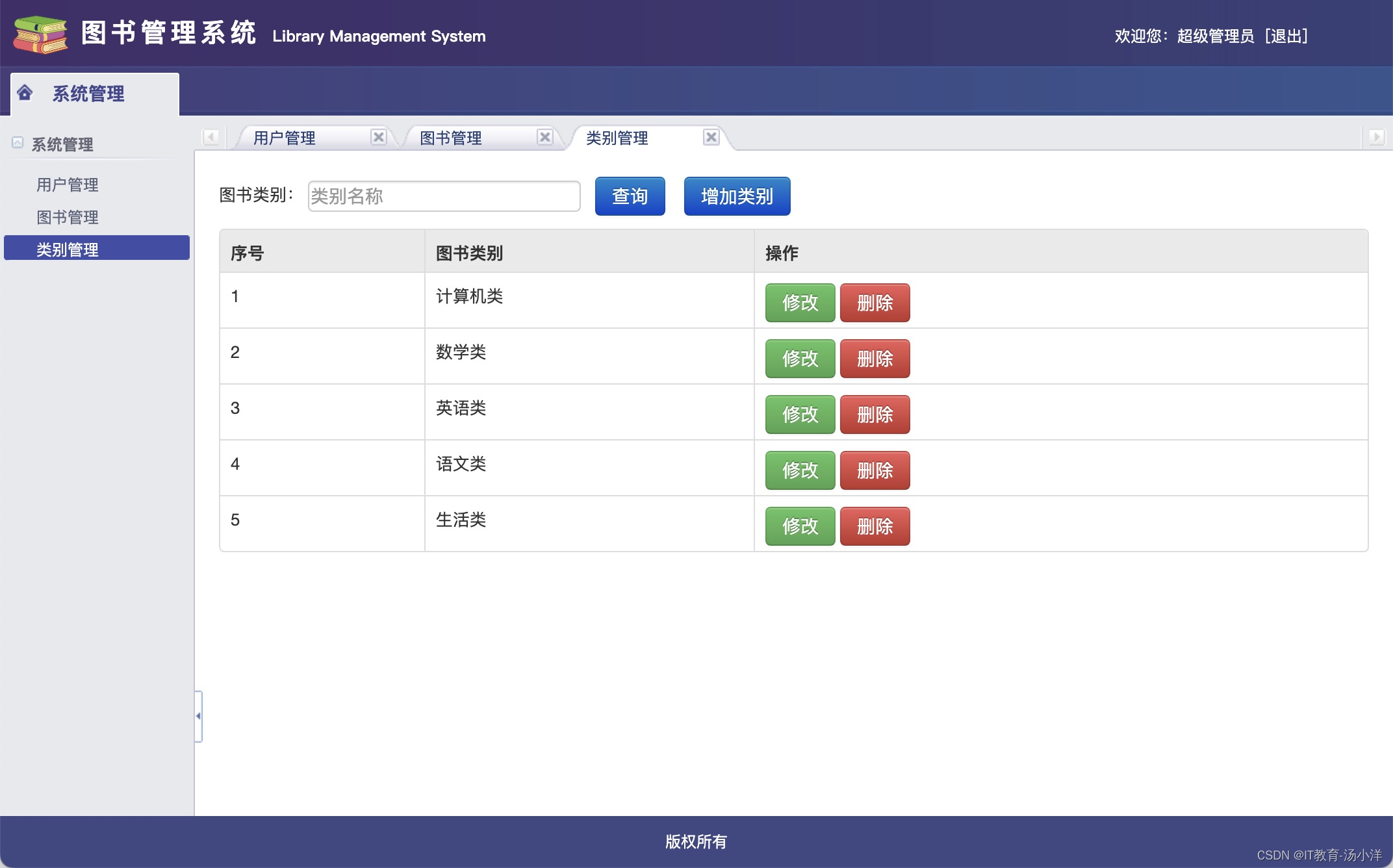
Task: Click the home icon beside 系统管理
Action: pyautogui.click(x=25, y=93)
